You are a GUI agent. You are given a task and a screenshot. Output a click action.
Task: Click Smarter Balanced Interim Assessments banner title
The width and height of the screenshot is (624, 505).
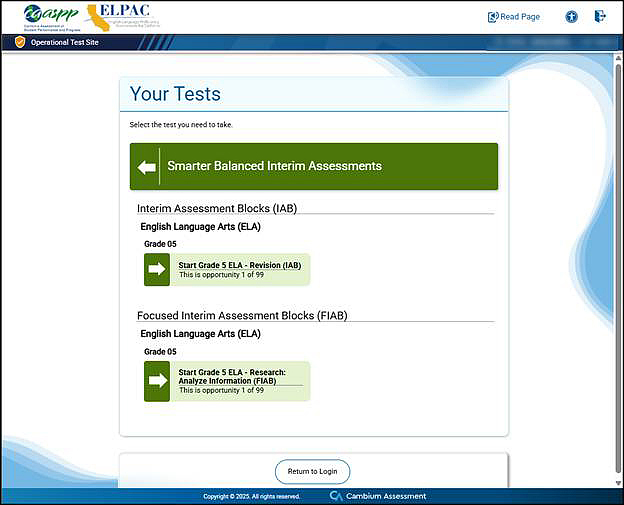click(275, 166)
